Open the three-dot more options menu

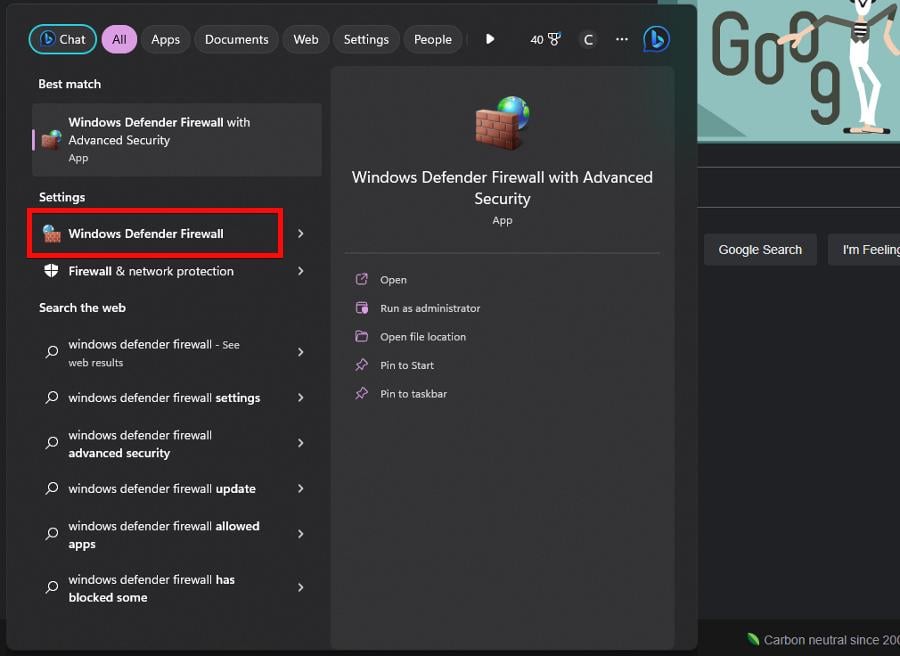point(622,39)
